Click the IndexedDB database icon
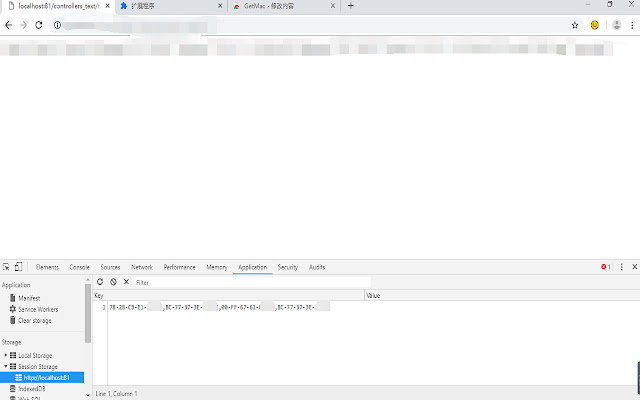This screenshot has height=400, width=640. pyautogui.click(x=13, y=389)
